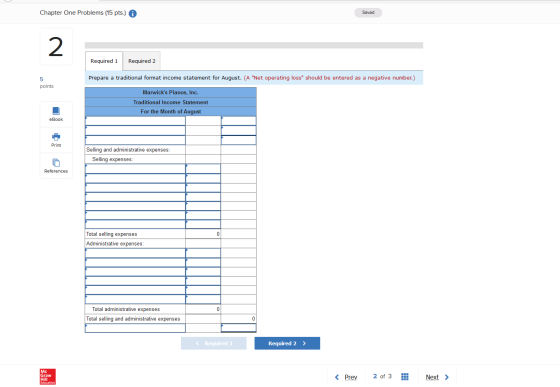The height and width of the screenshot is (387, 560).
Task: Open the question grid navigator icon
Action: tap(405, 377)
